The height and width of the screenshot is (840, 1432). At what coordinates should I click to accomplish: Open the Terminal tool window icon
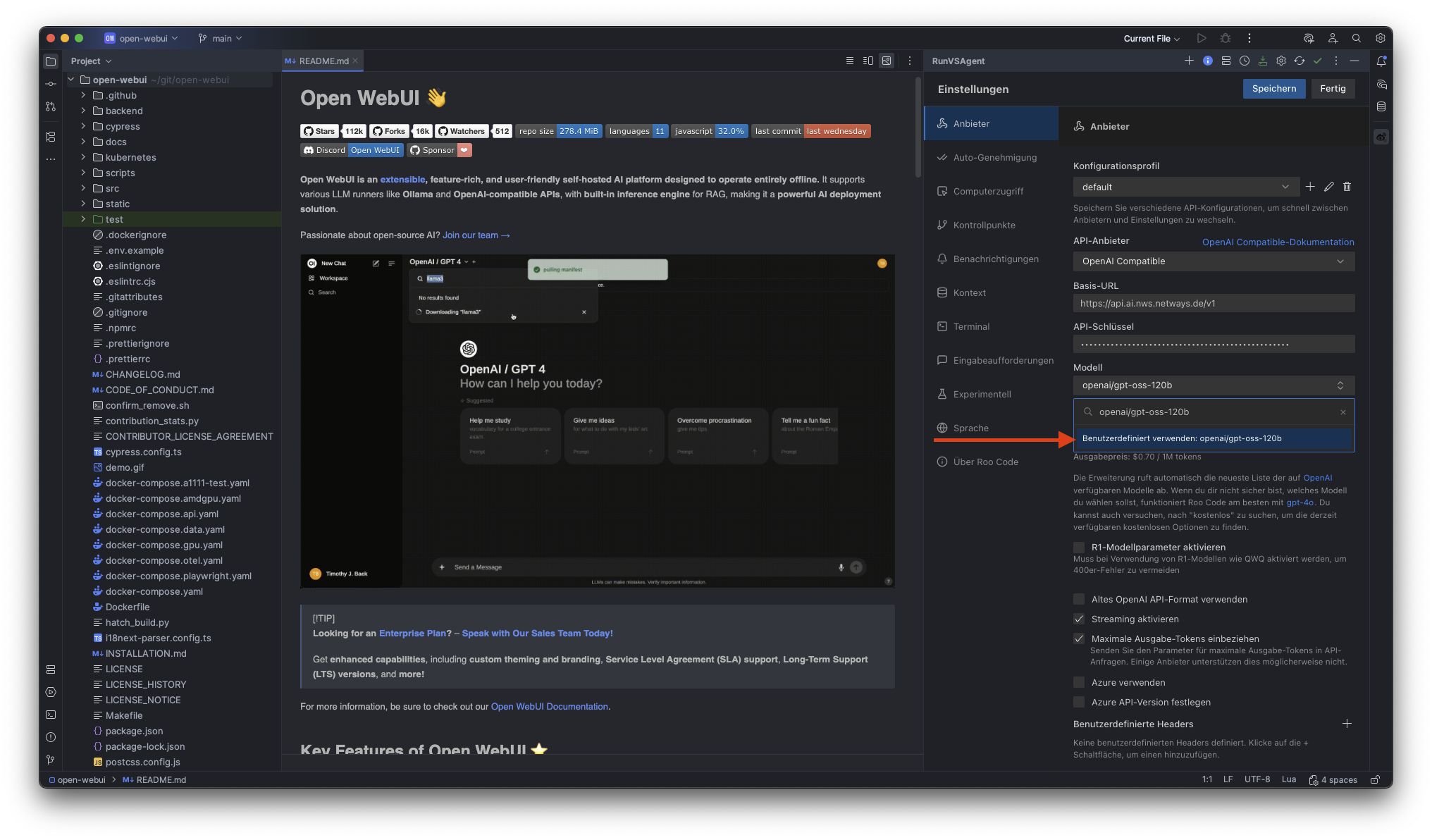51,715
